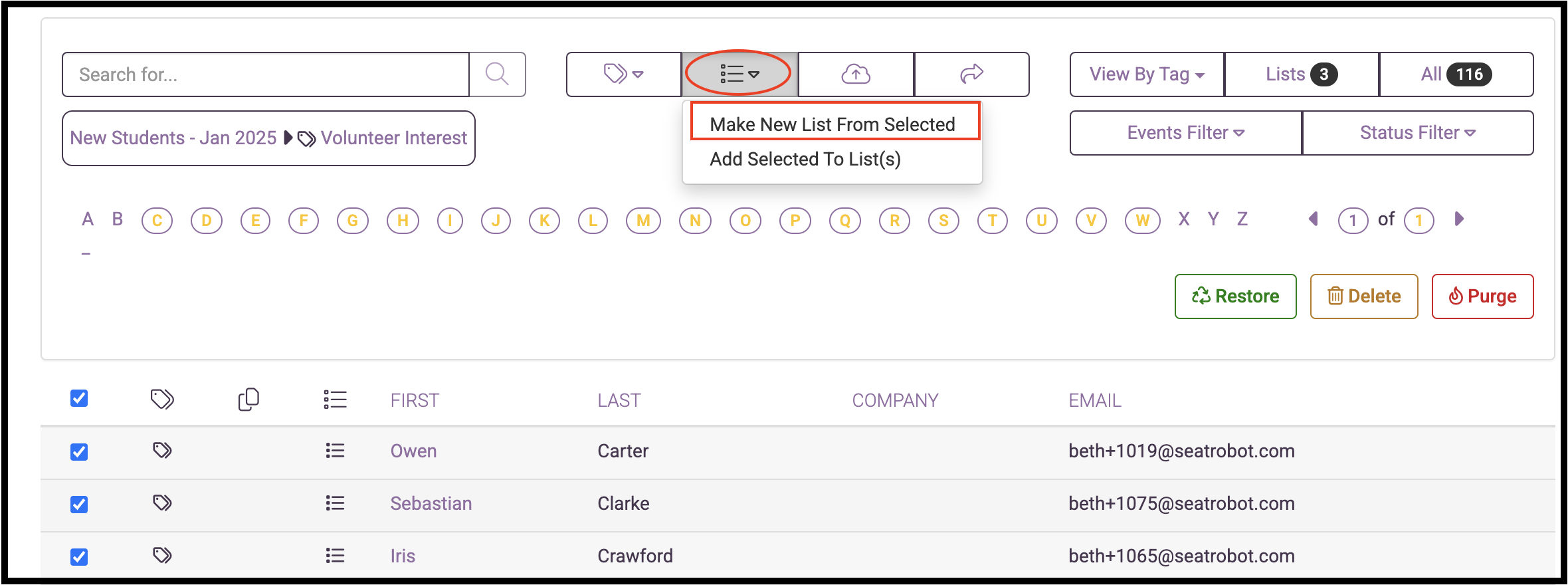Expand the Events Filter dropdown
Image resolution: width=1568 pixels, height=585 pixels.
pos(1186,133)
